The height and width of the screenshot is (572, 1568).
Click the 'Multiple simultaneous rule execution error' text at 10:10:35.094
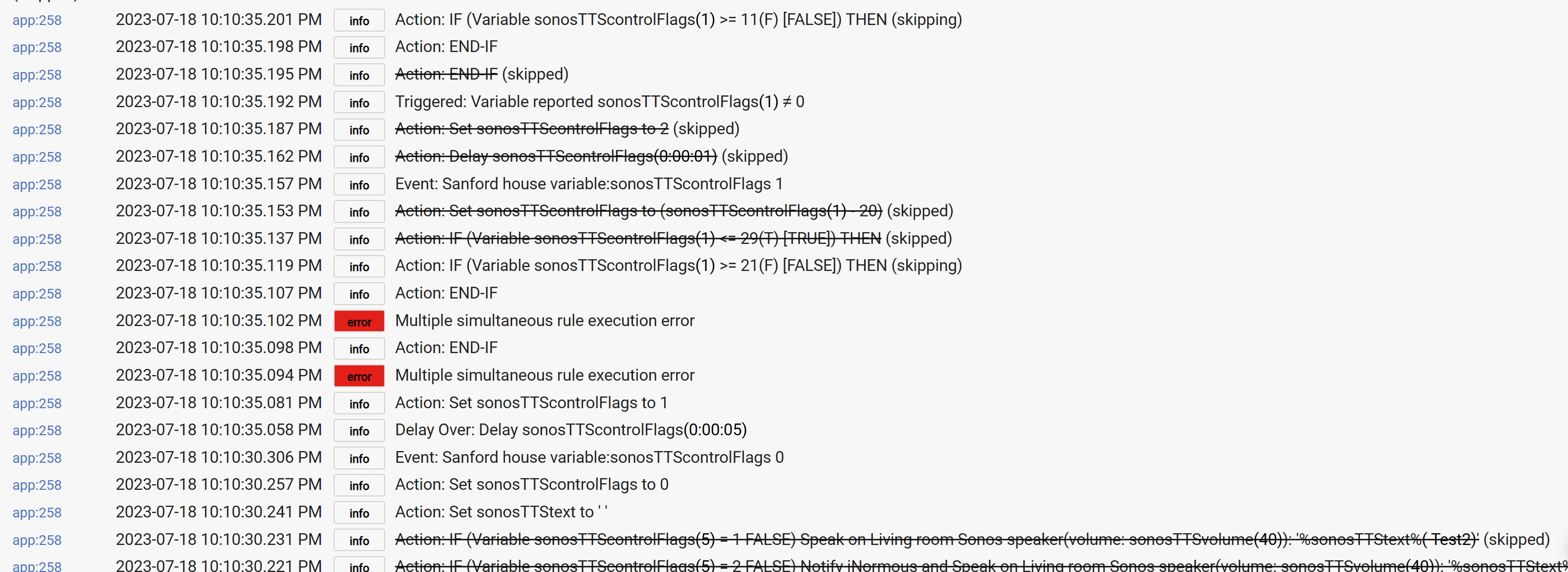544,375
